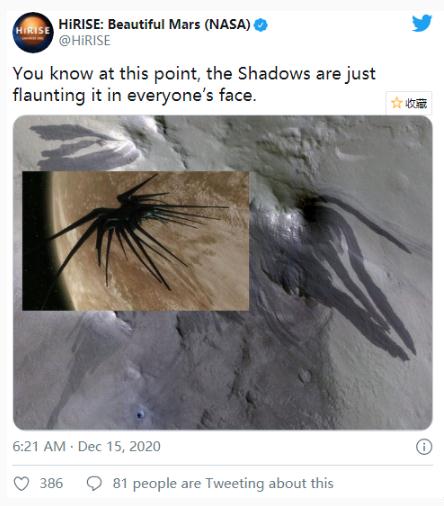View 81 people are Tweeting about this

click(223, 483)
